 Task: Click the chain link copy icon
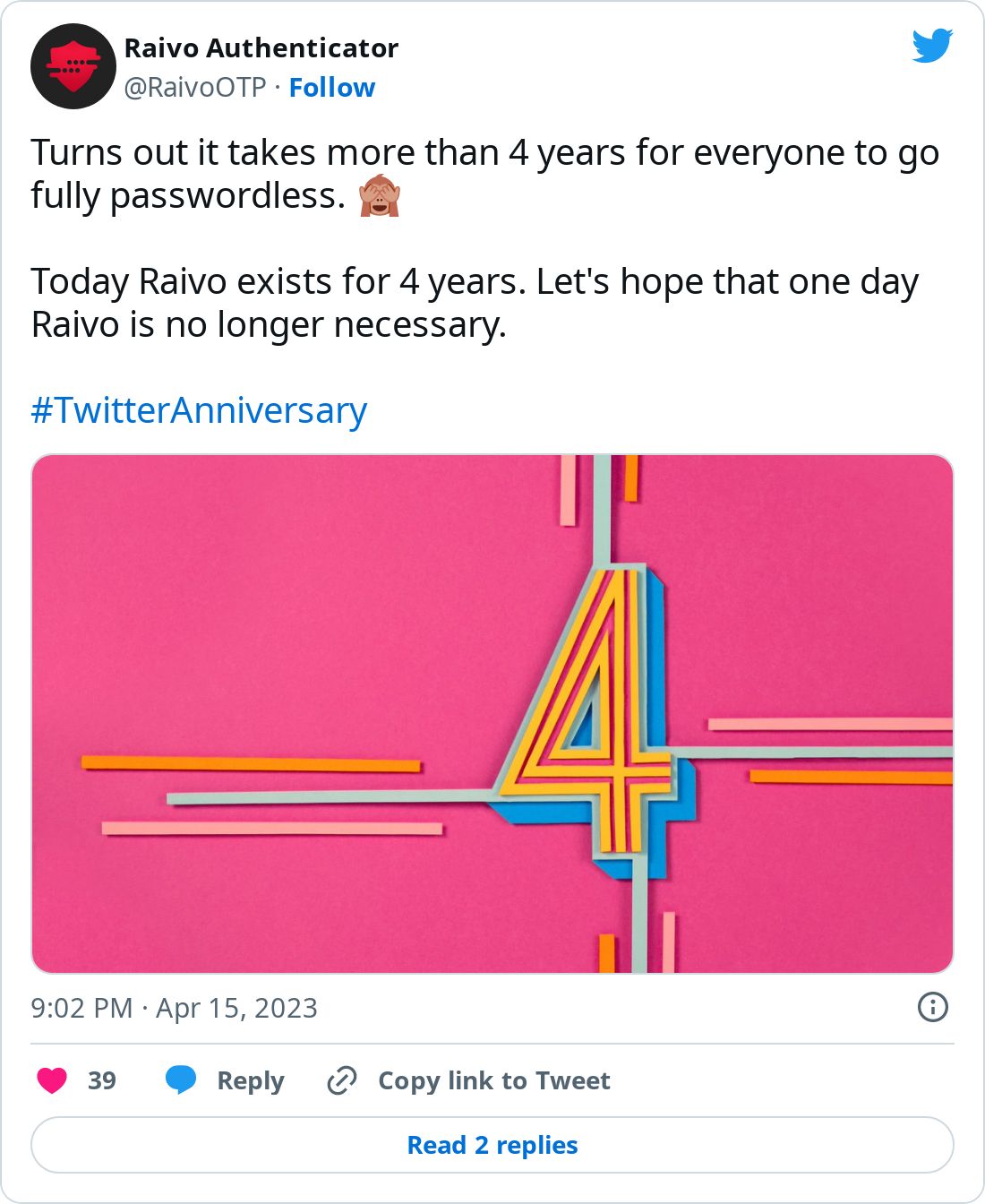coord(342,1080)
